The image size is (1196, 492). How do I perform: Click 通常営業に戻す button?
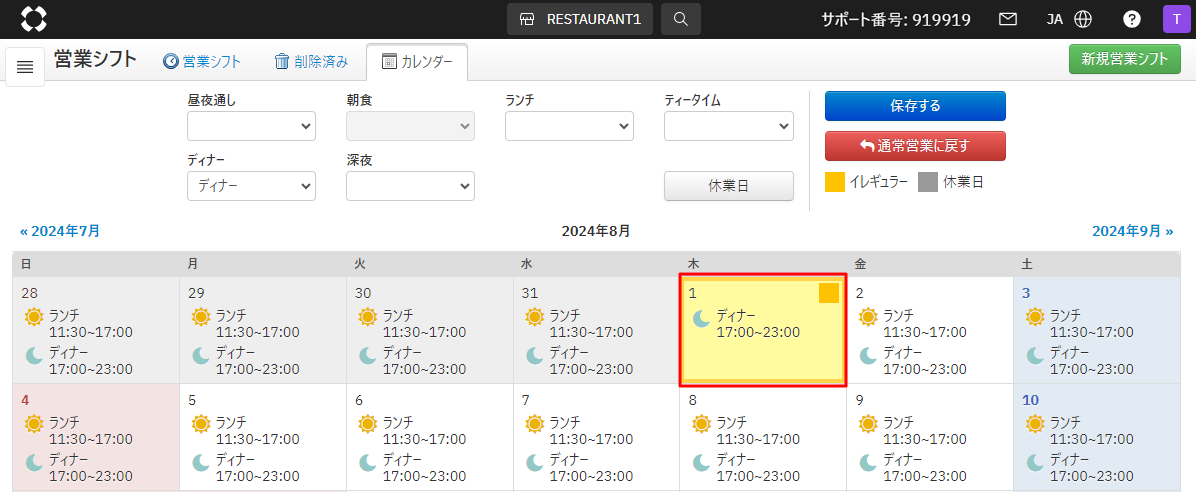(x=915, y=146)
